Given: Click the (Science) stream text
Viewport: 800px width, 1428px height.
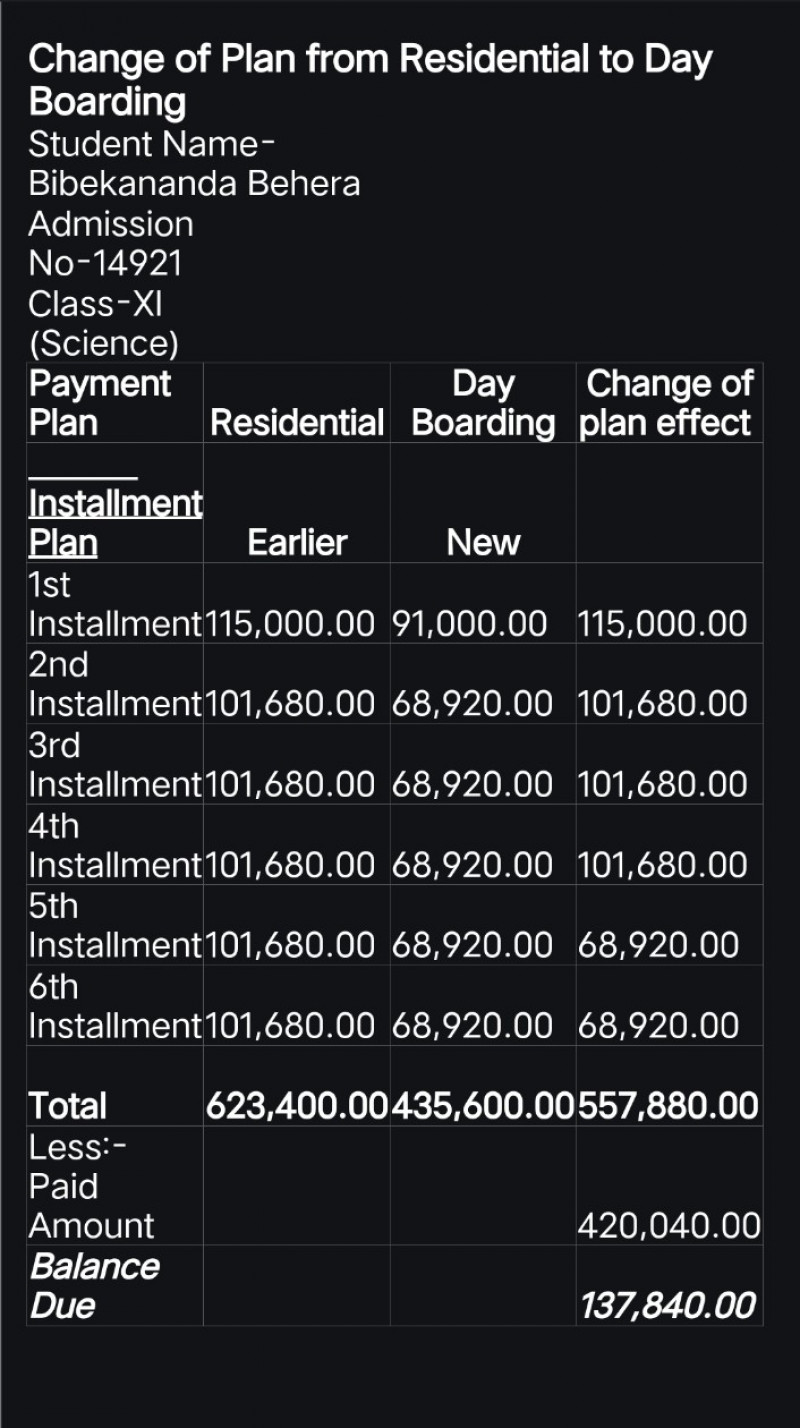Looking at the screenshot, I should coord(103,343).
